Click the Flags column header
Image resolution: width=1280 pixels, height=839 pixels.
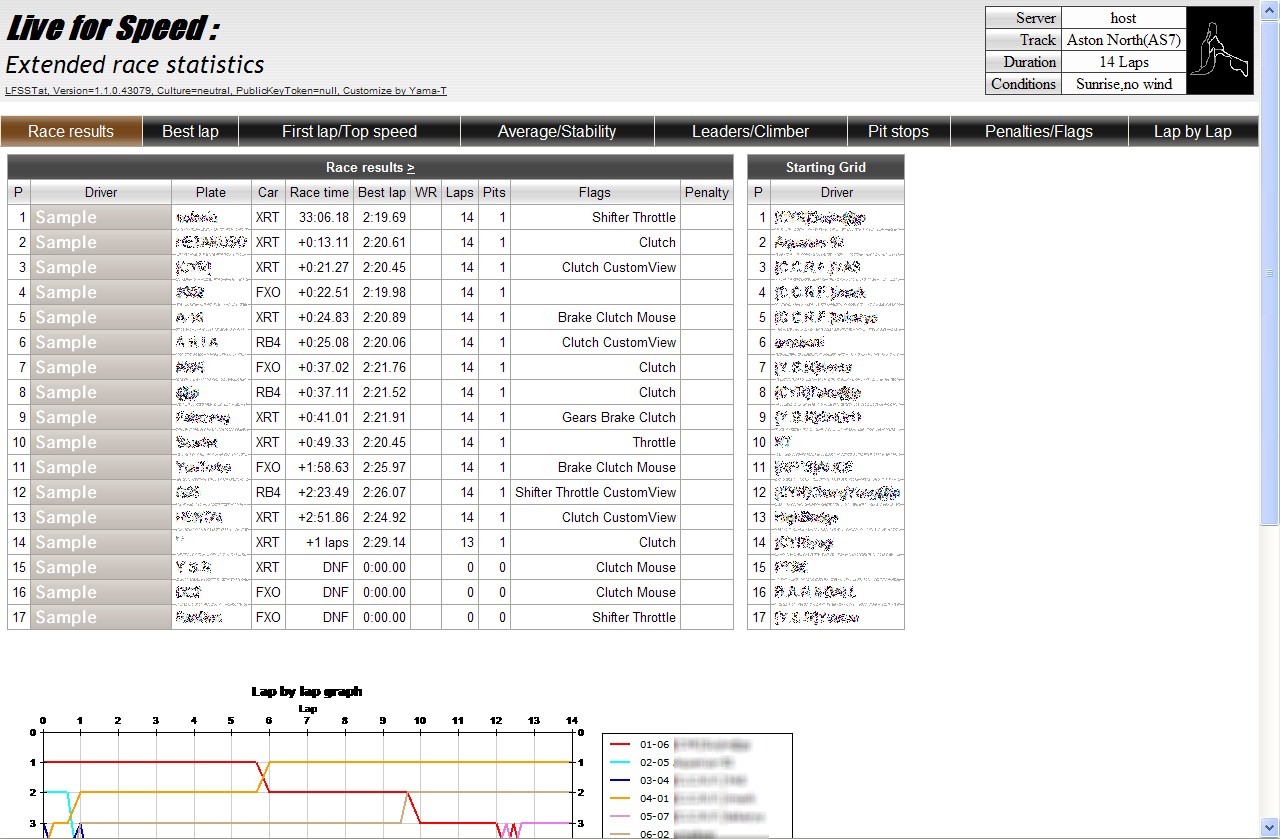tap(595, 192)
